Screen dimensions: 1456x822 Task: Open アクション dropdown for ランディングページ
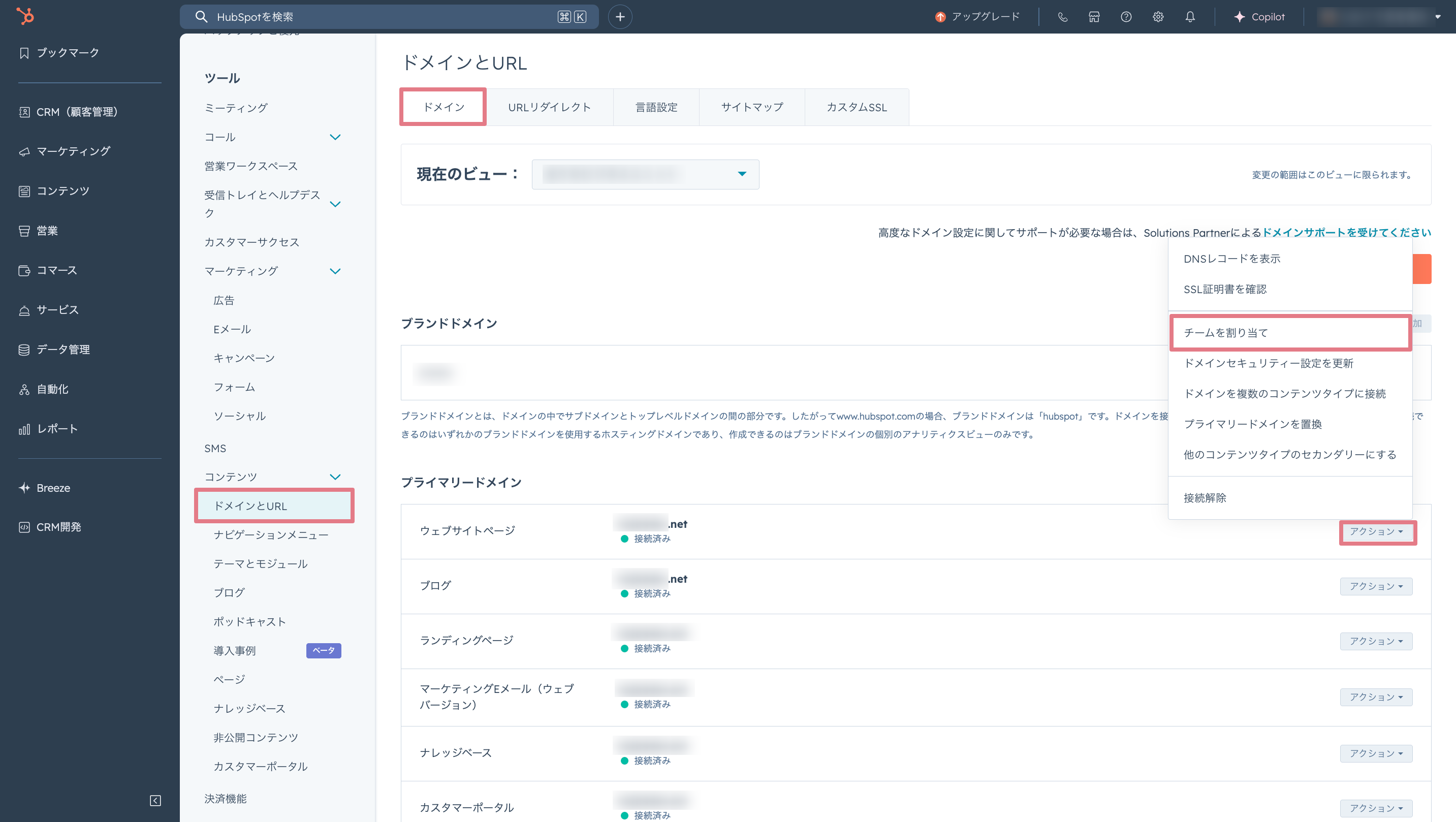[1376, 641]
